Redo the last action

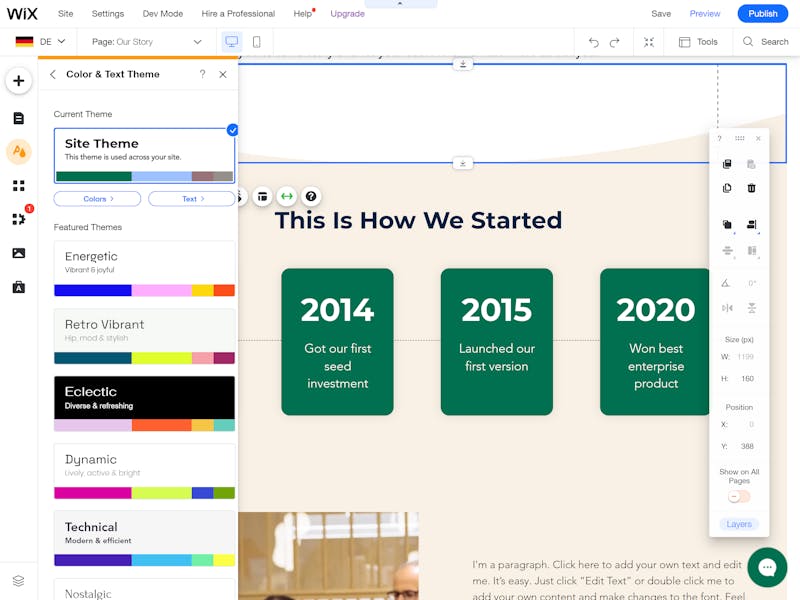[x=615, y=42]
